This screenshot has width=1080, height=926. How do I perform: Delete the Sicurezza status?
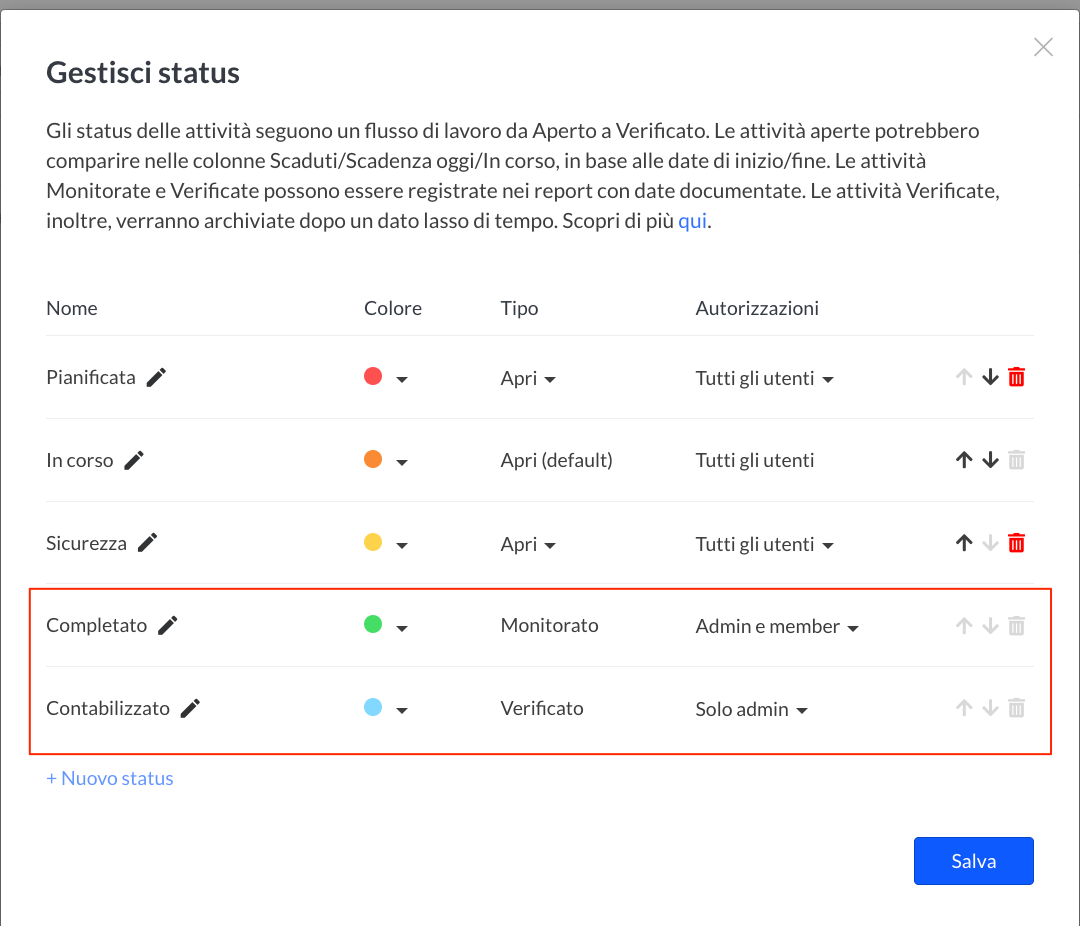coord(1016,543)
